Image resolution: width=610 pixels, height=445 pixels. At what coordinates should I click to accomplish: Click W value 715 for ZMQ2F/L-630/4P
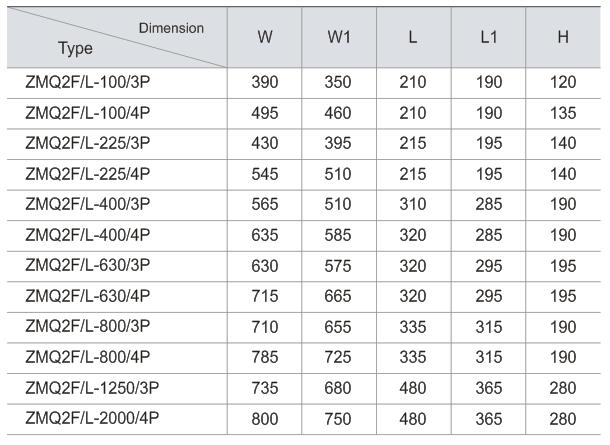[x=265, y=297]
